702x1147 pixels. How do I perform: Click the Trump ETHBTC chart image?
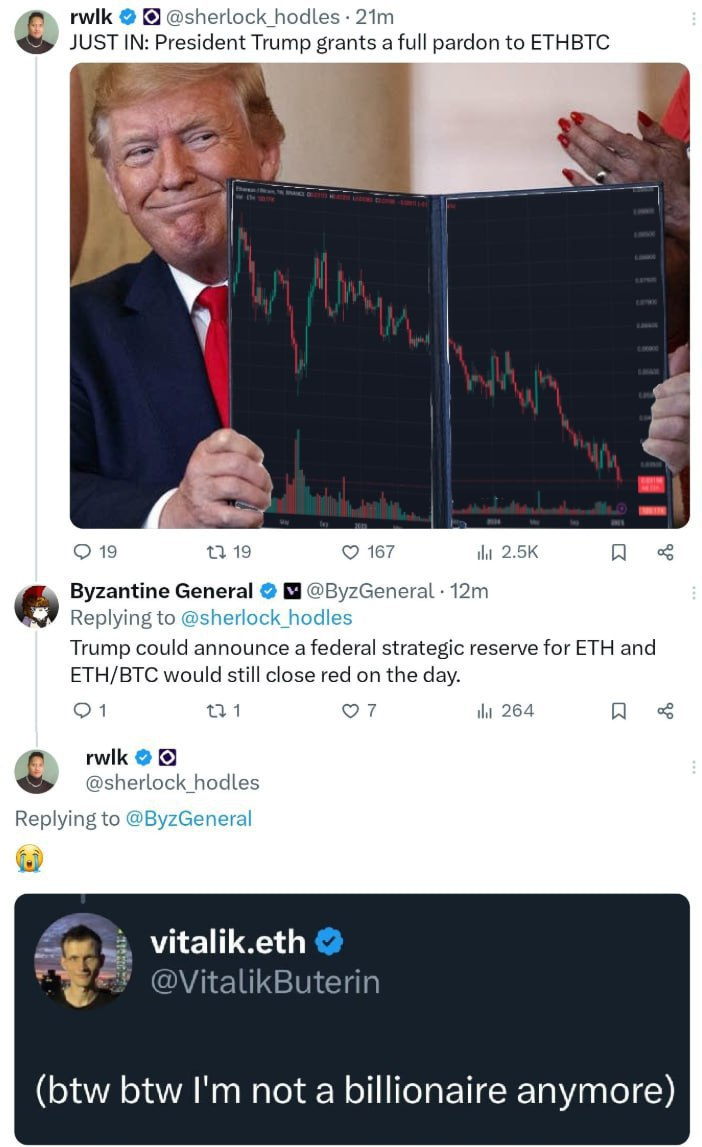click(x=380, y=296)
